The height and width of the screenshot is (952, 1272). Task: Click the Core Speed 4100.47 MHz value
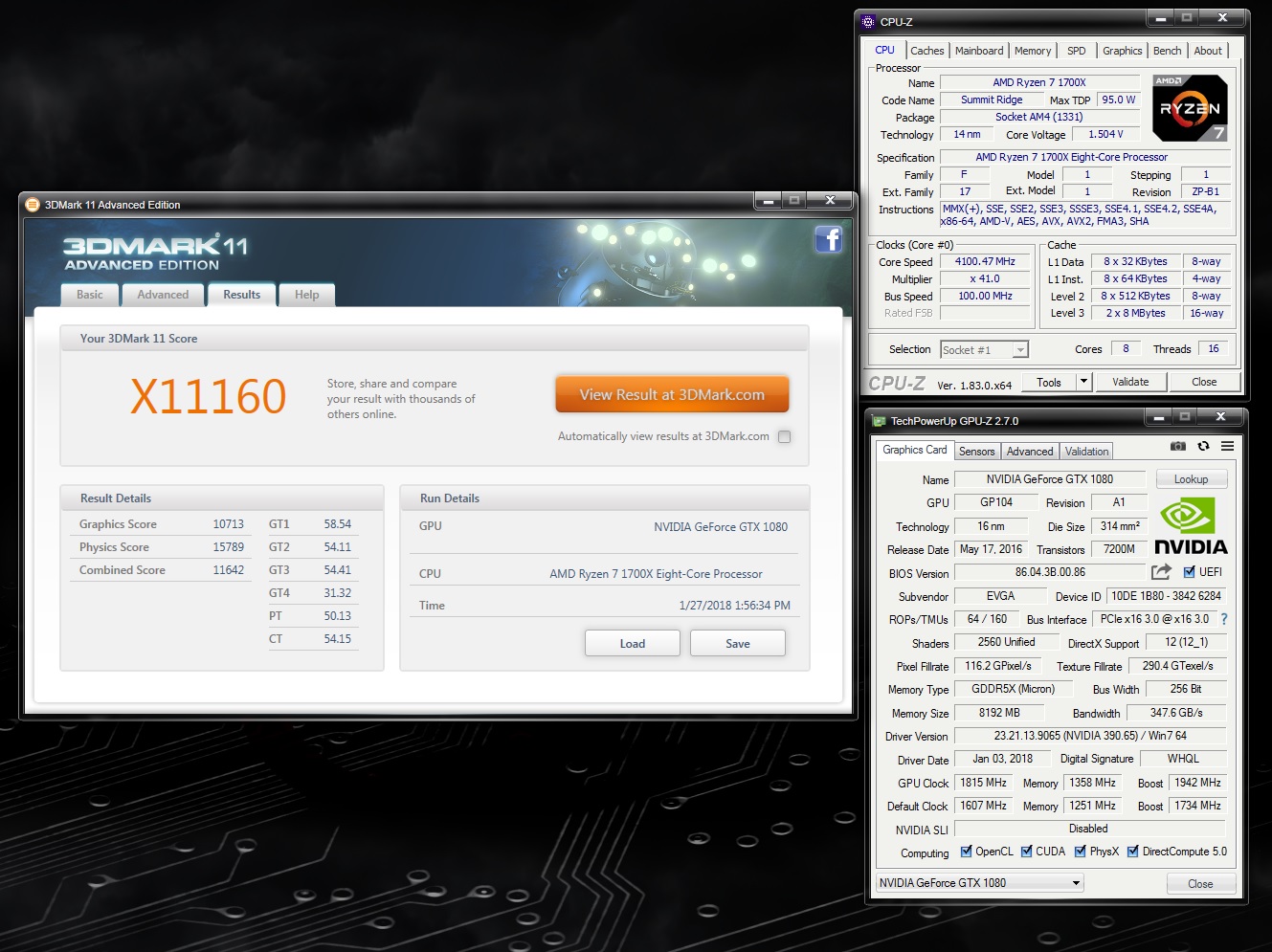click(985, 261)
